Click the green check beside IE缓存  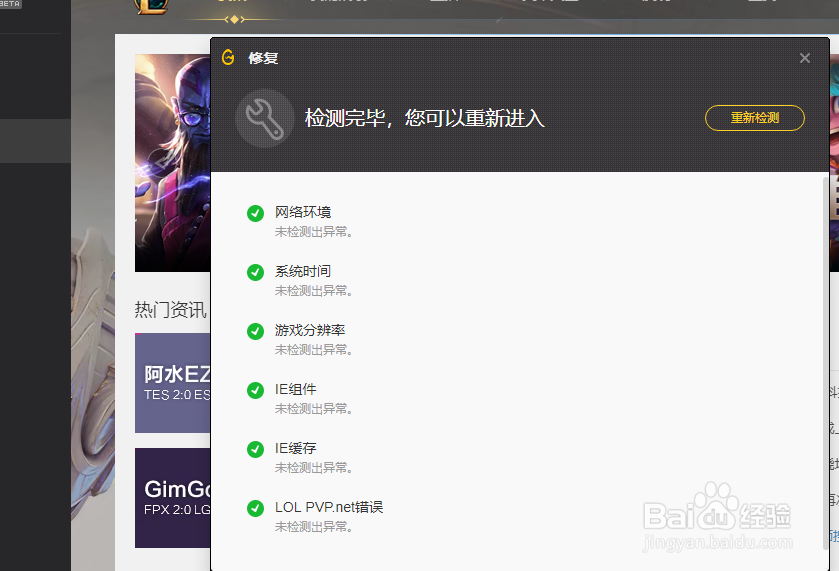255,449
